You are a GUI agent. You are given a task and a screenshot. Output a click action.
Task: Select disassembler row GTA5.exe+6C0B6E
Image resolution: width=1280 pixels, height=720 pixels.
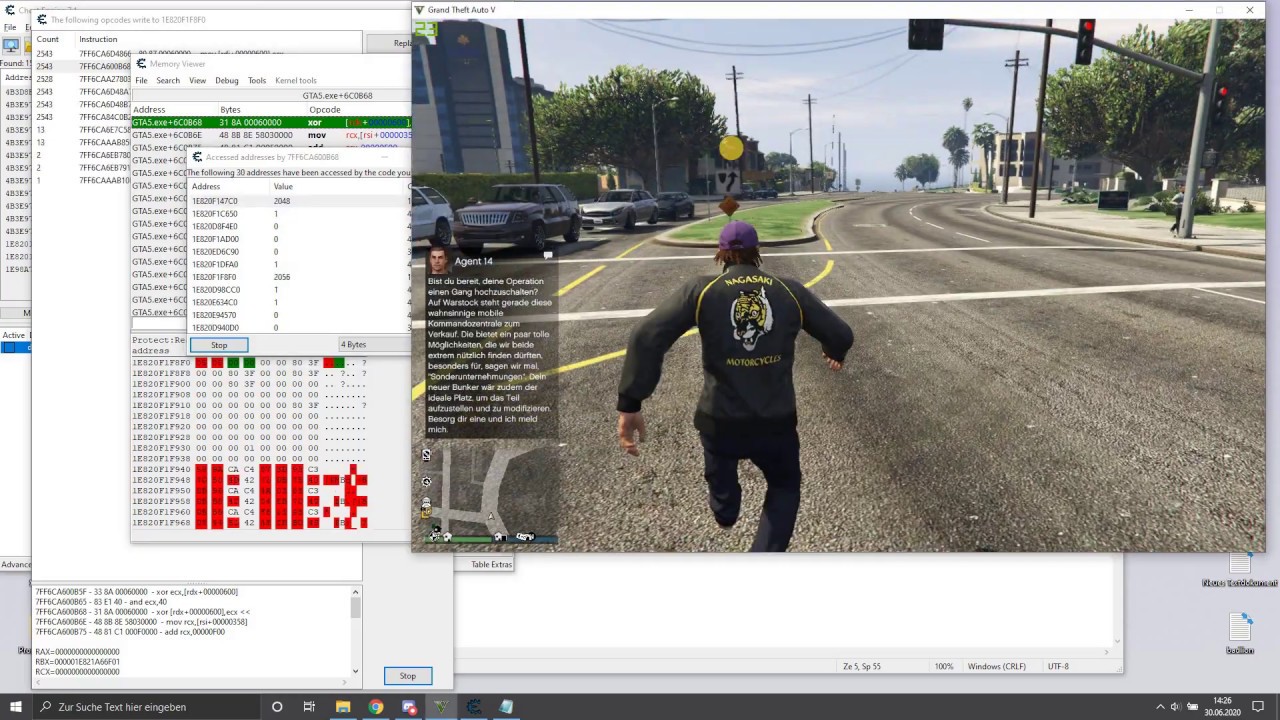pyautogui.click(x=271, y=135)
